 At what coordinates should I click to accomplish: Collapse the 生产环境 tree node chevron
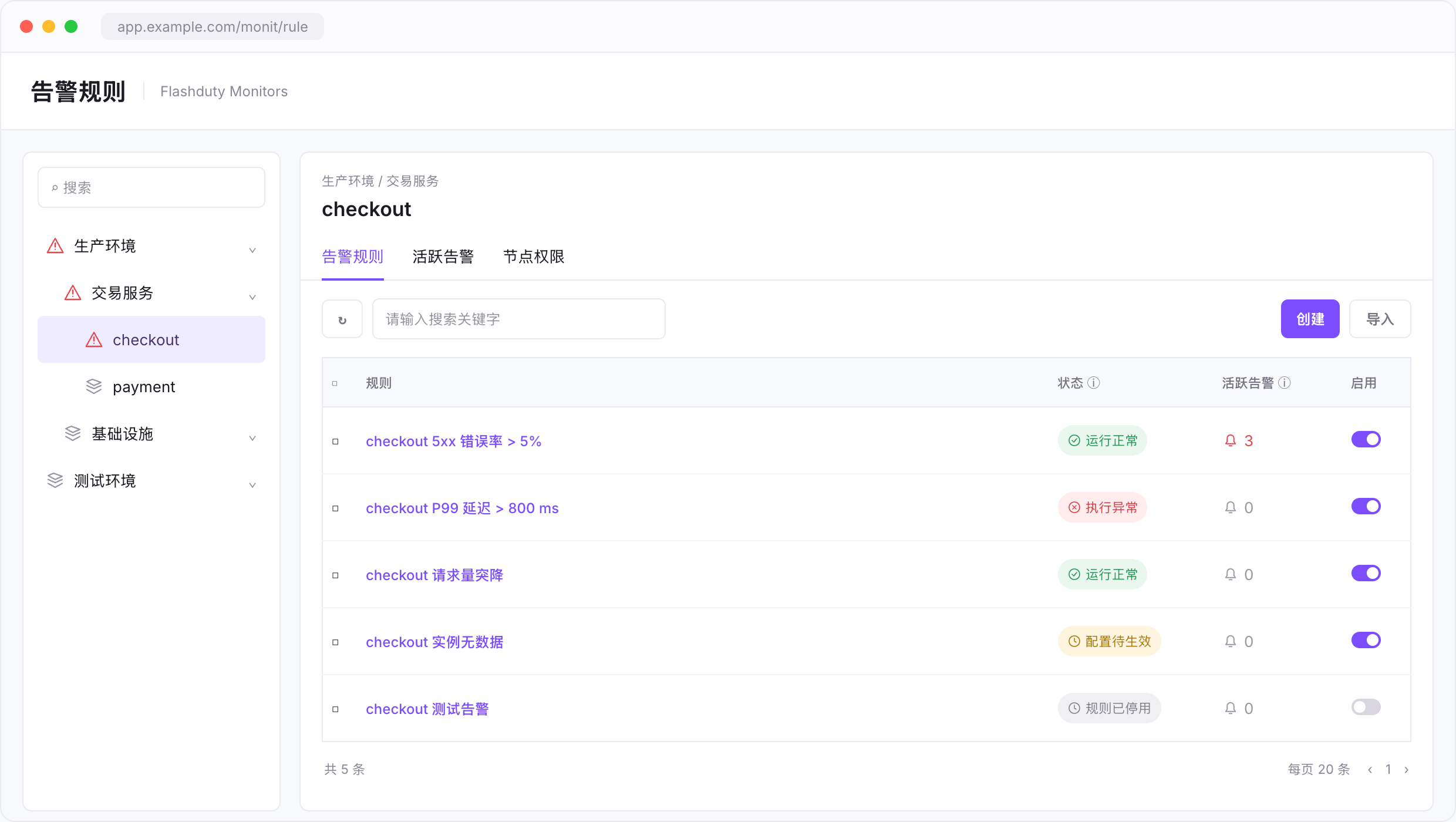coord(252,250)
